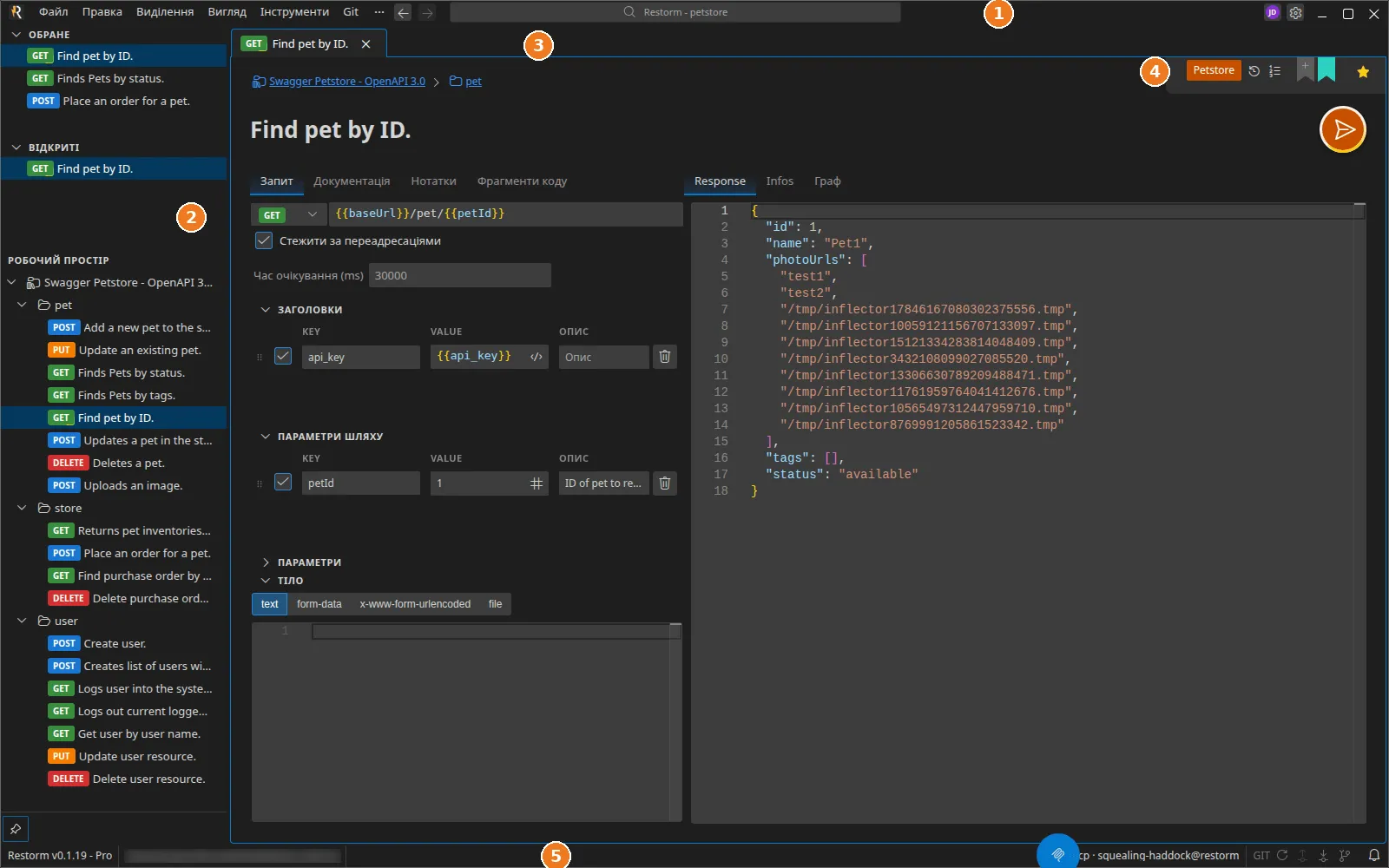Collapse the ЗАГОЛОВКИ section
This screenshot has width=1389, height=868.
click(x=266, y=310)
